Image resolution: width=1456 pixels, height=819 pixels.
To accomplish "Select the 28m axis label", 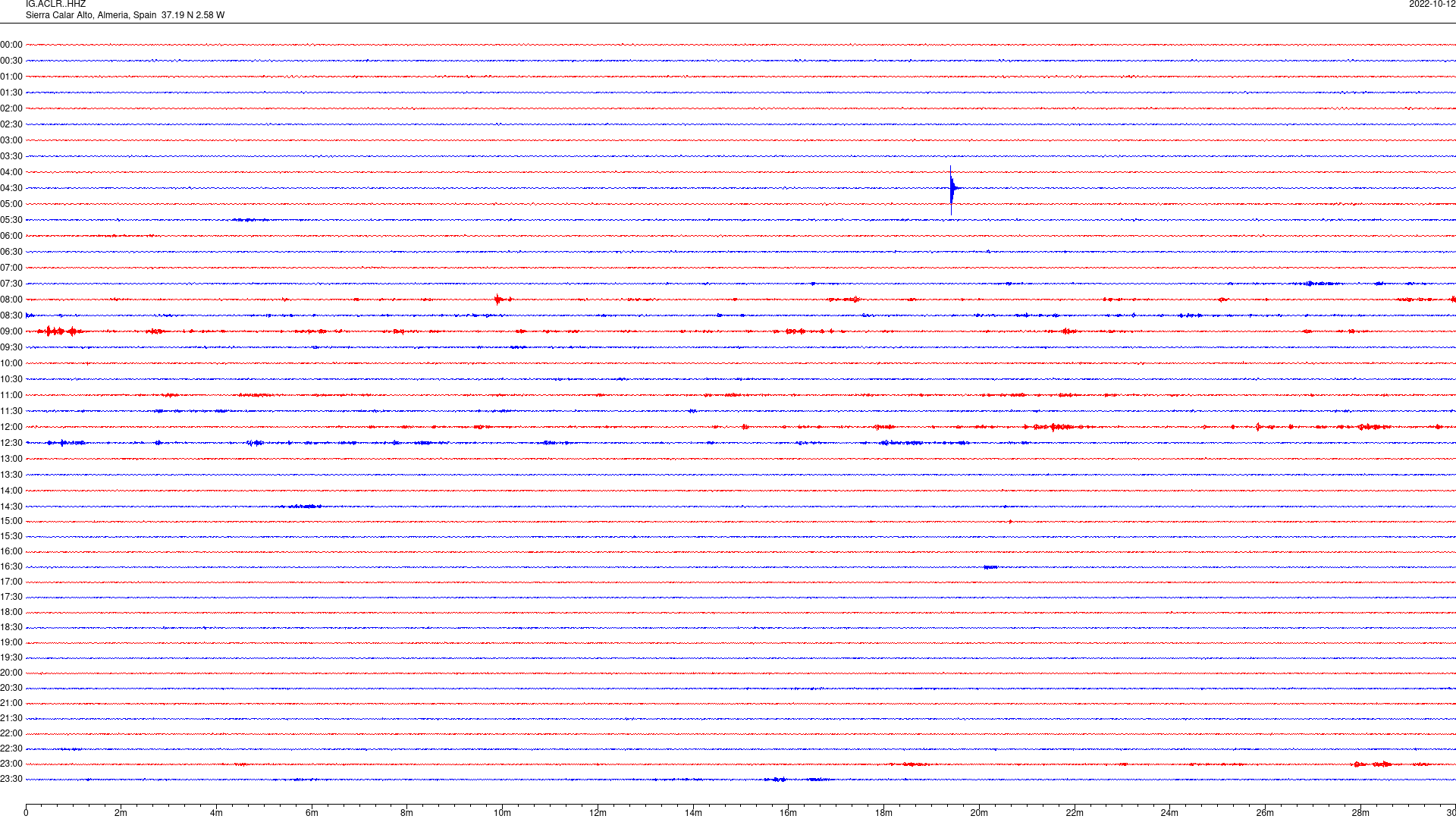I will coord(1360,813).
